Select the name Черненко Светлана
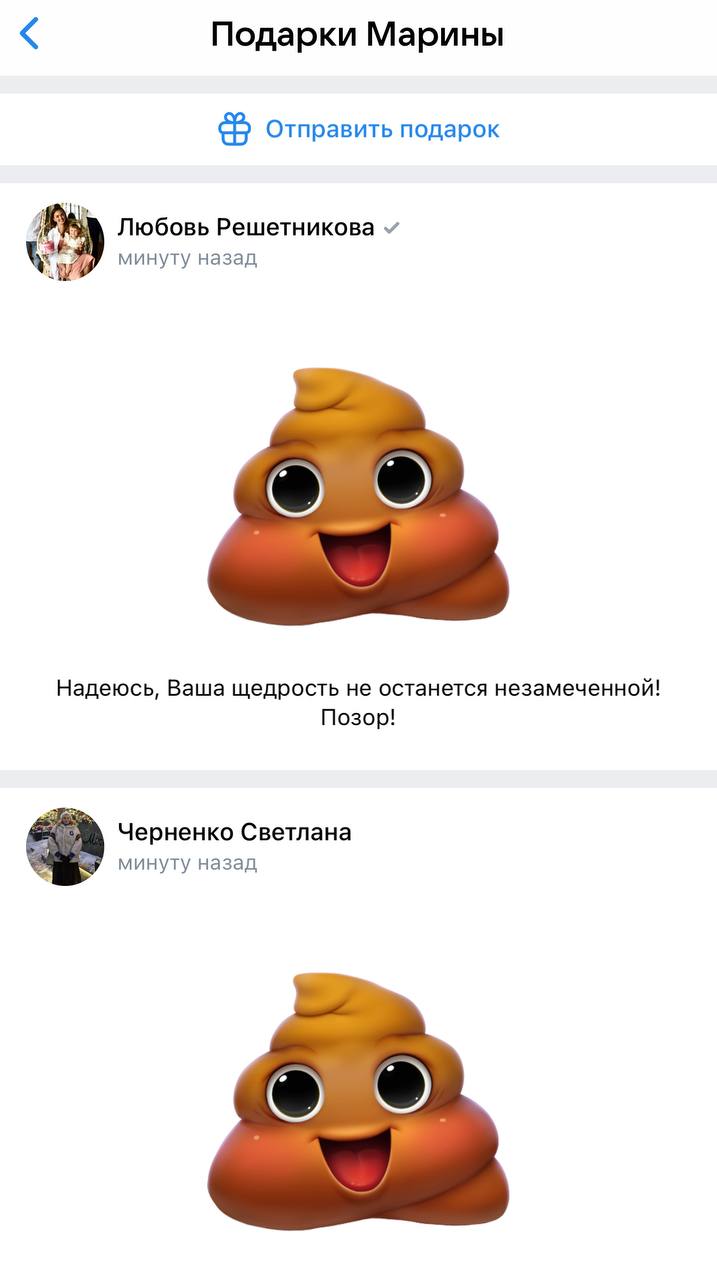This screenshot has height=1280, width=717. tap(235, 832)
